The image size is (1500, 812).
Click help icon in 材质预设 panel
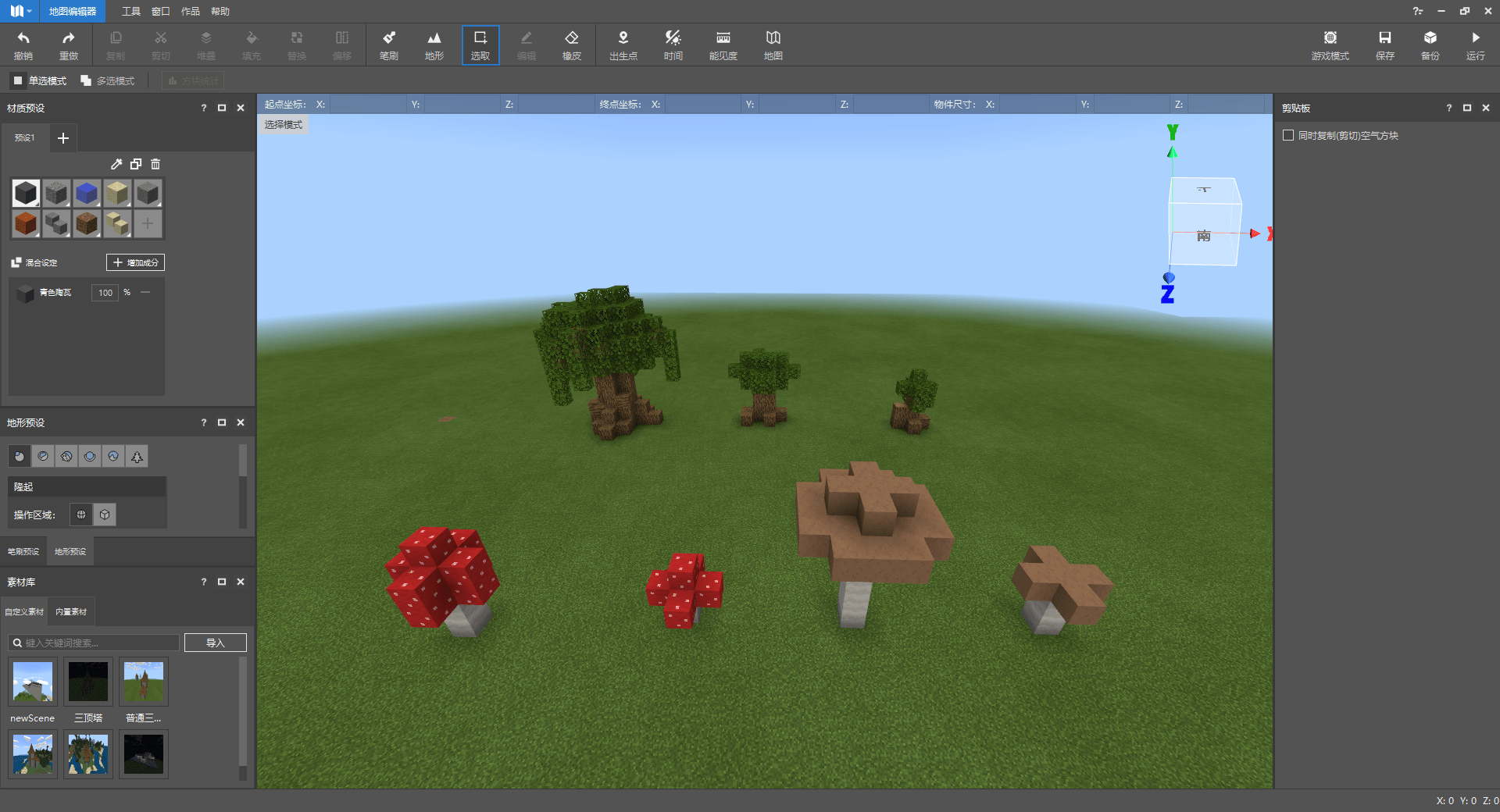[204, 108]
